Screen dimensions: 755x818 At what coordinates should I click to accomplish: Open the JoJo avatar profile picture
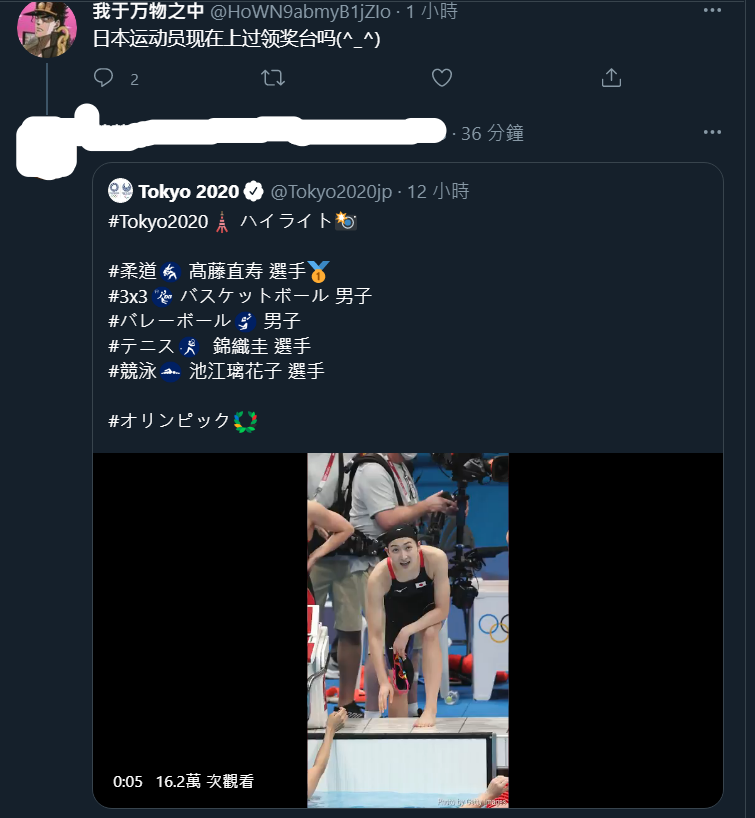[47, 29]
